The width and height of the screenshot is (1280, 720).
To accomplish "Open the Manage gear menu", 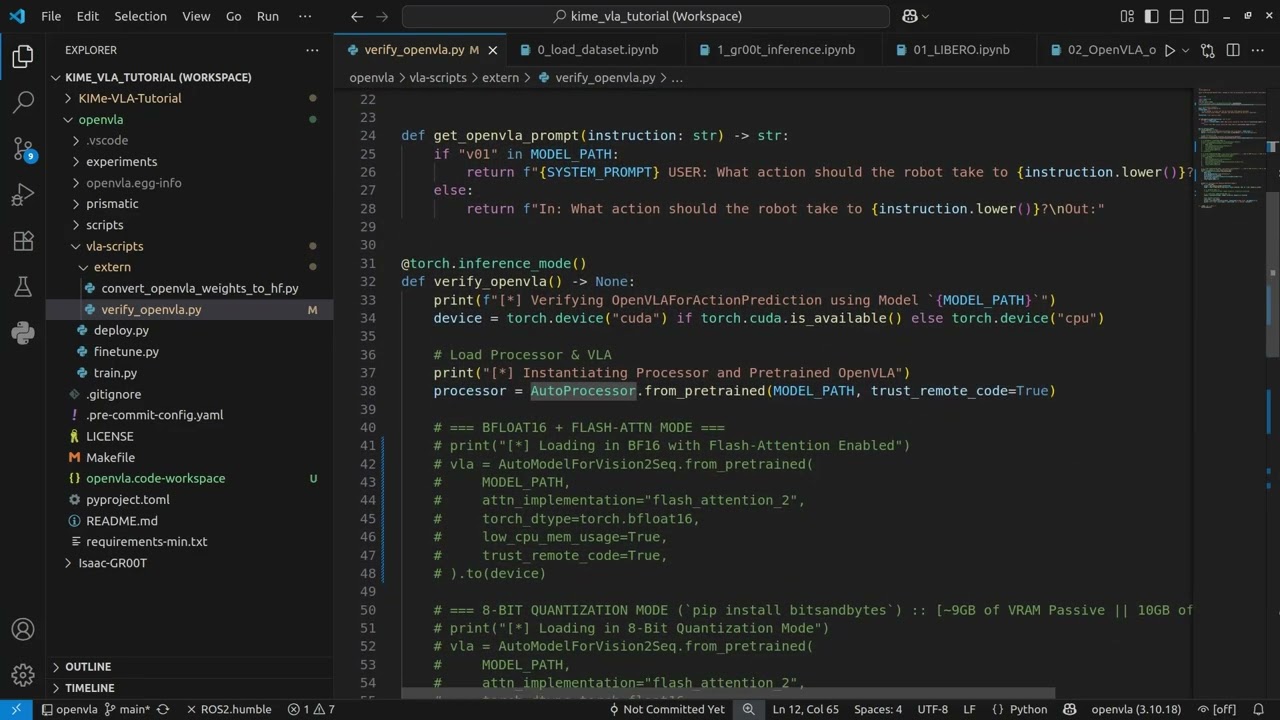I will 23,675.
